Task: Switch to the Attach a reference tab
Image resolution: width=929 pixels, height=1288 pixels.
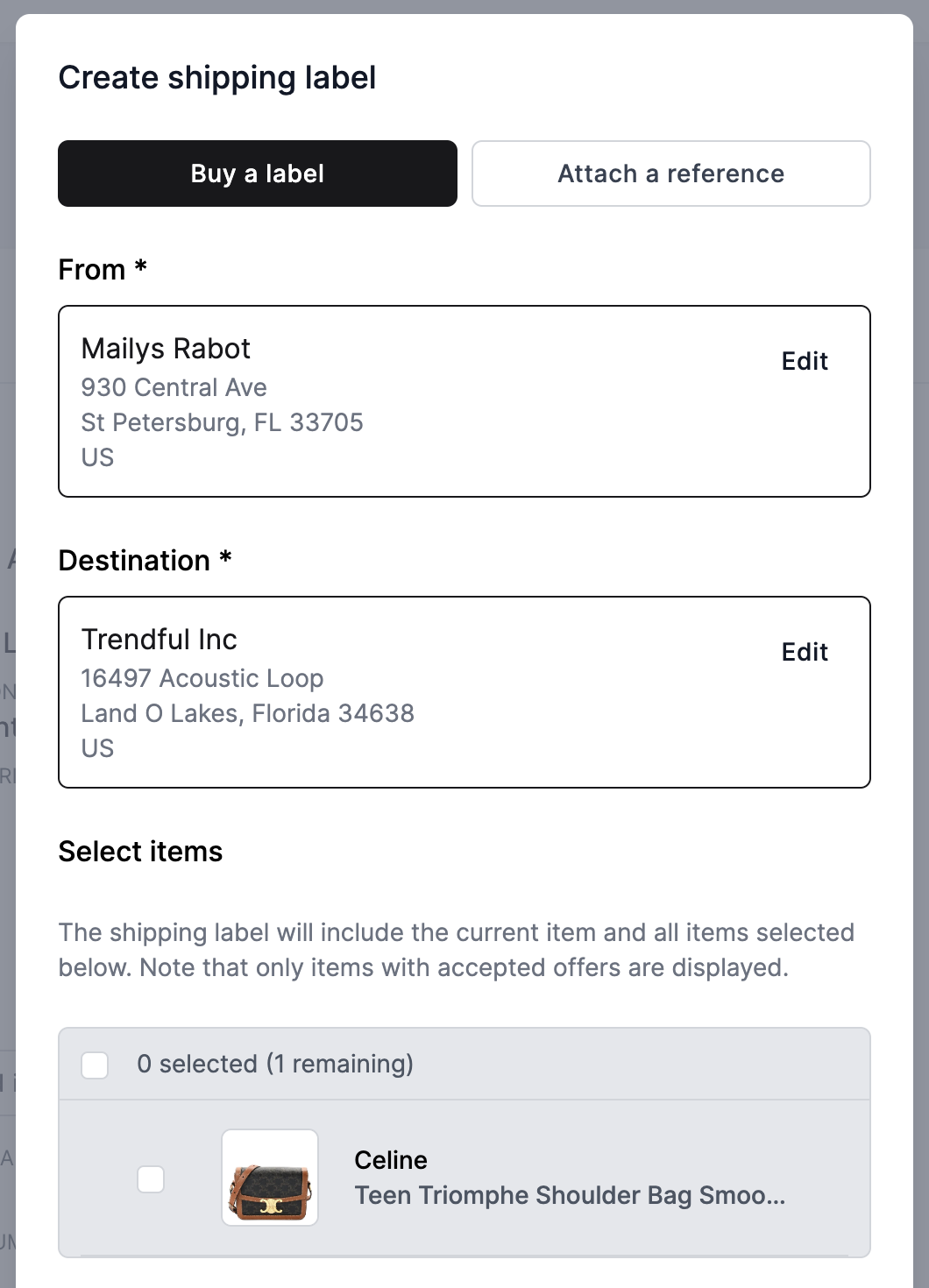Action: (671, 173)
